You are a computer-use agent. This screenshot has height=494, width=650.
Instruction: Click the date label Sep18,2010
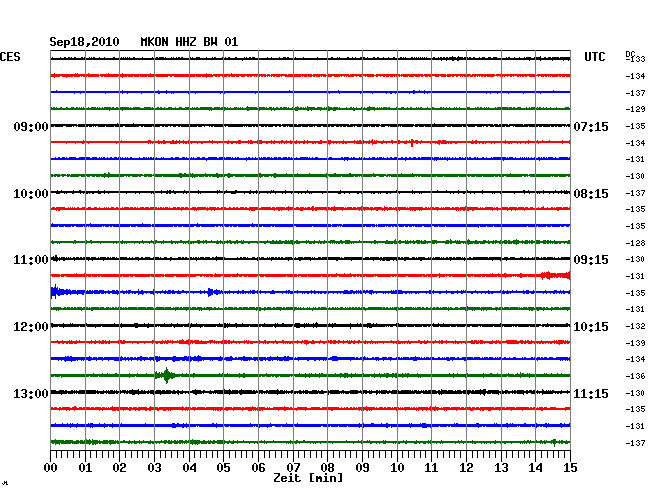pos(84,42)
